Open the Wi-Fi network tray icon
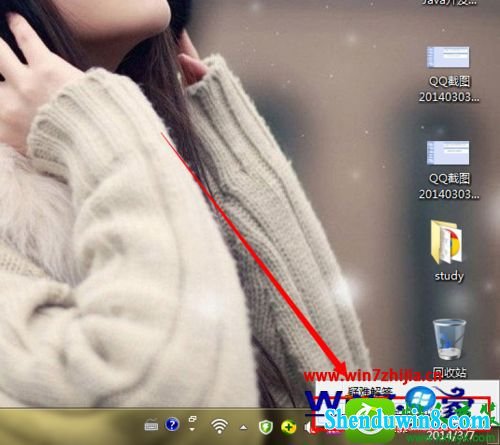 (x=219, y=426)
